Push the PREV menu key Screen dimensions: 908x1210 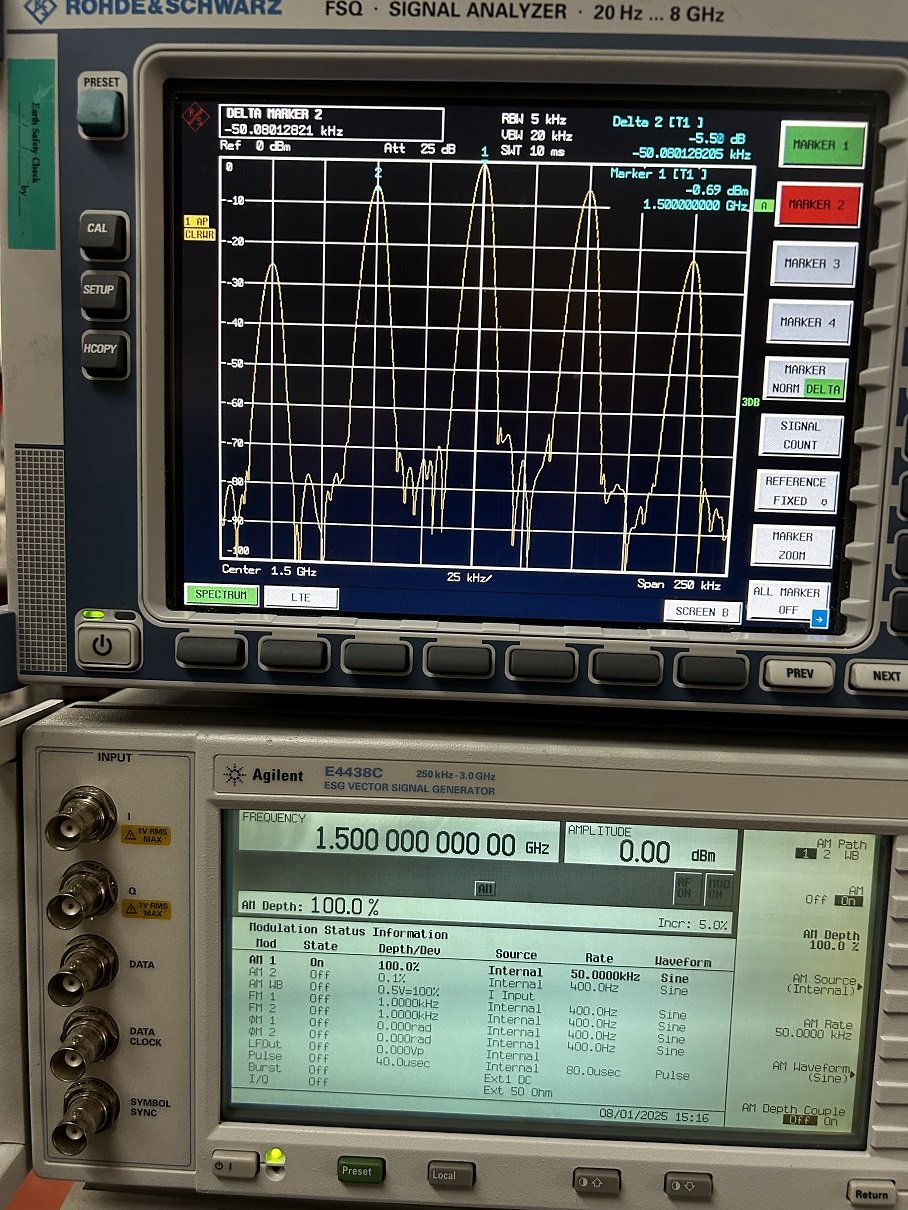click(799, 674)
